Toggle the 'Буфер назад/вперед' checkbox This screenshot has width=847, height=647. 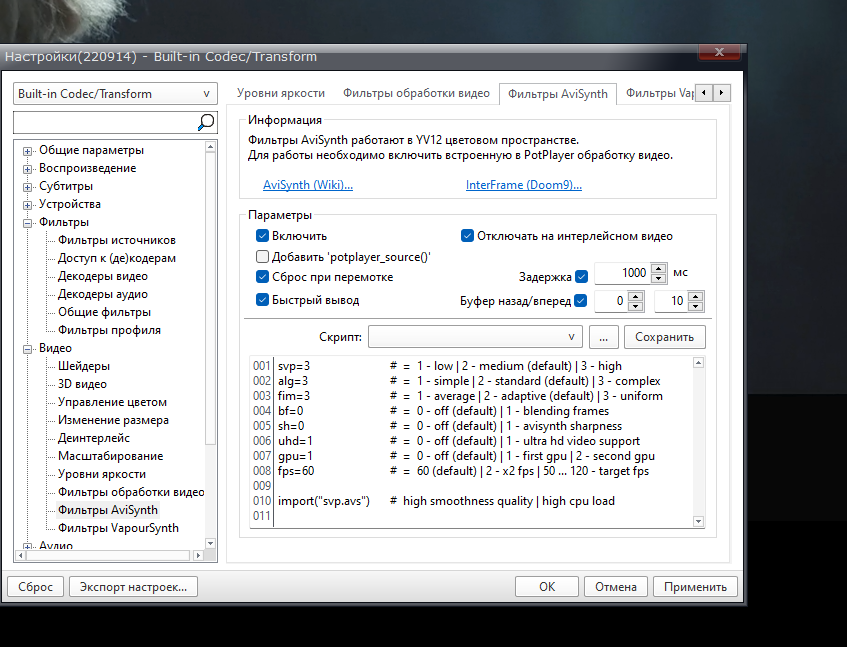click(x=581, y=301)
